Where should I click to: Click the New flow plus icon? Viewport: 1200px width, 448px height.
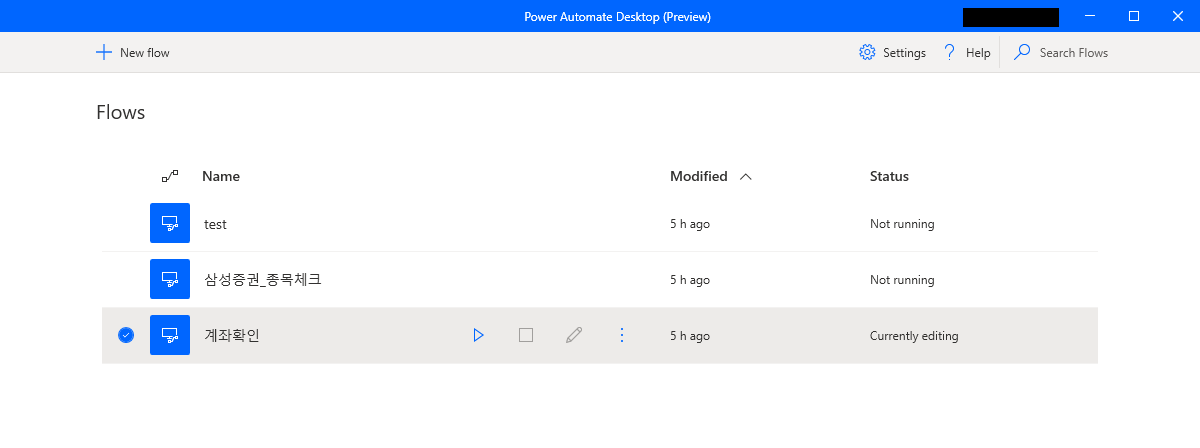coord(104,52)
